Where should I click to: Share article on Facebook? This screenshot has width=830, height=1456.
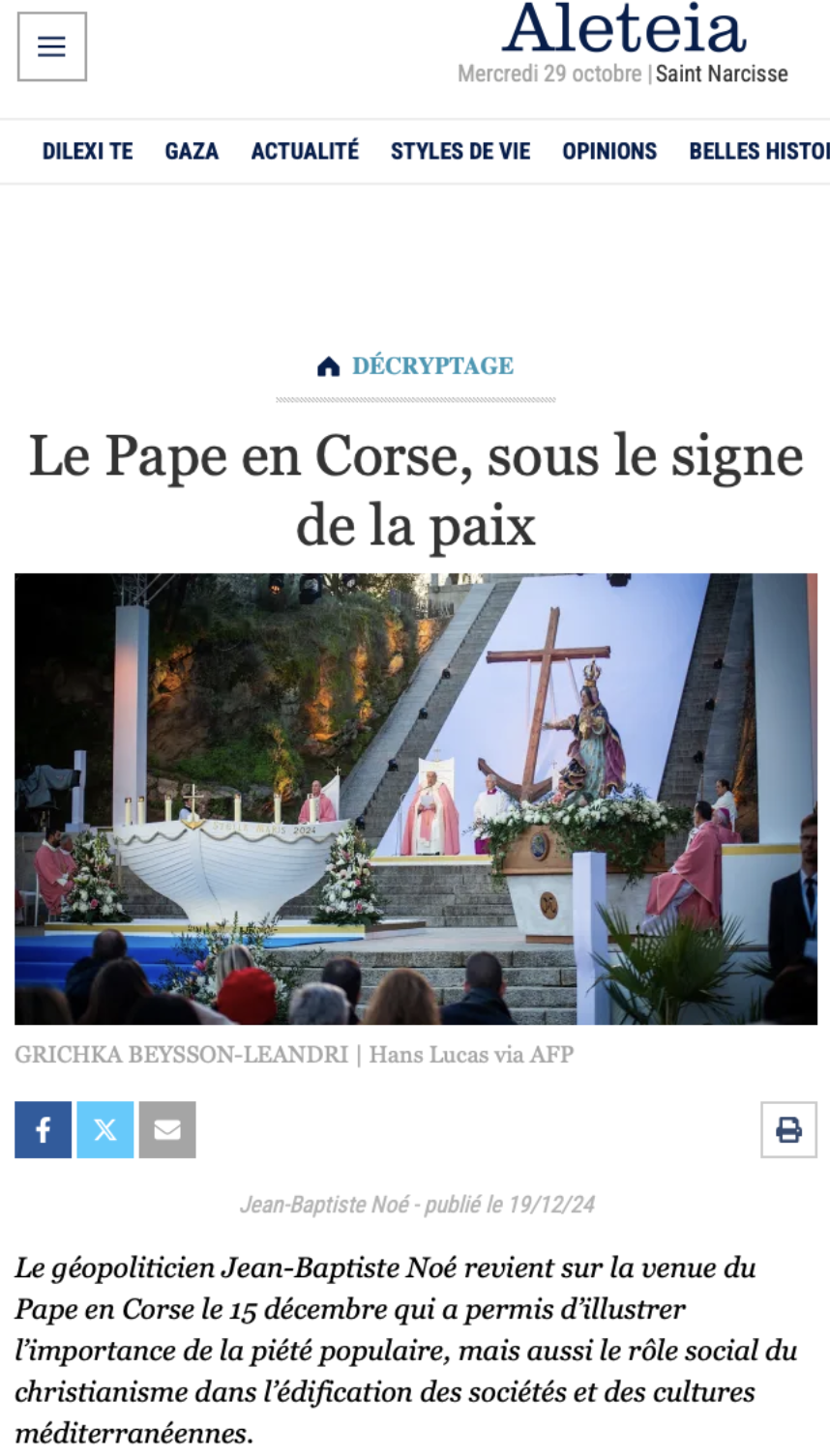tap(43, 1129)
